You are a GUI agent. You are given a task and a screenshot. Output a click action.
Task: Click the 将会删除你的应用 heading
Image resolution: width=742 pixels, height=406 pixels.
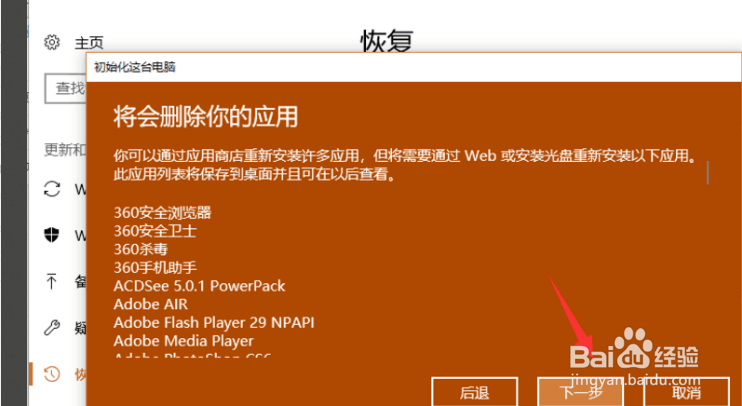coord(205,116)
